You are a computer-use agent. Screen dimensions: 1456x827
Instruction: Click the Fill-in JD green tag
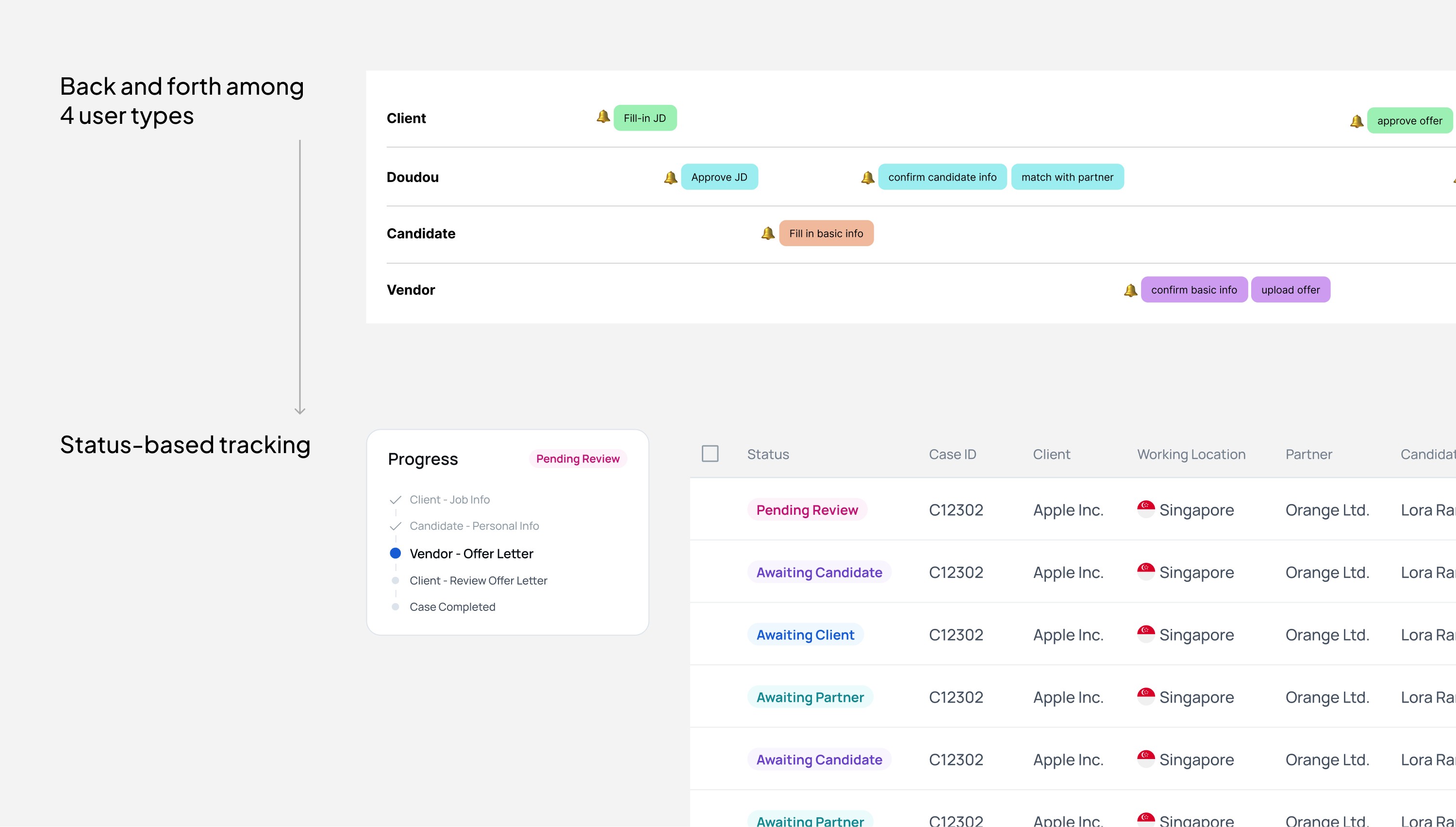tap(645, 118)
